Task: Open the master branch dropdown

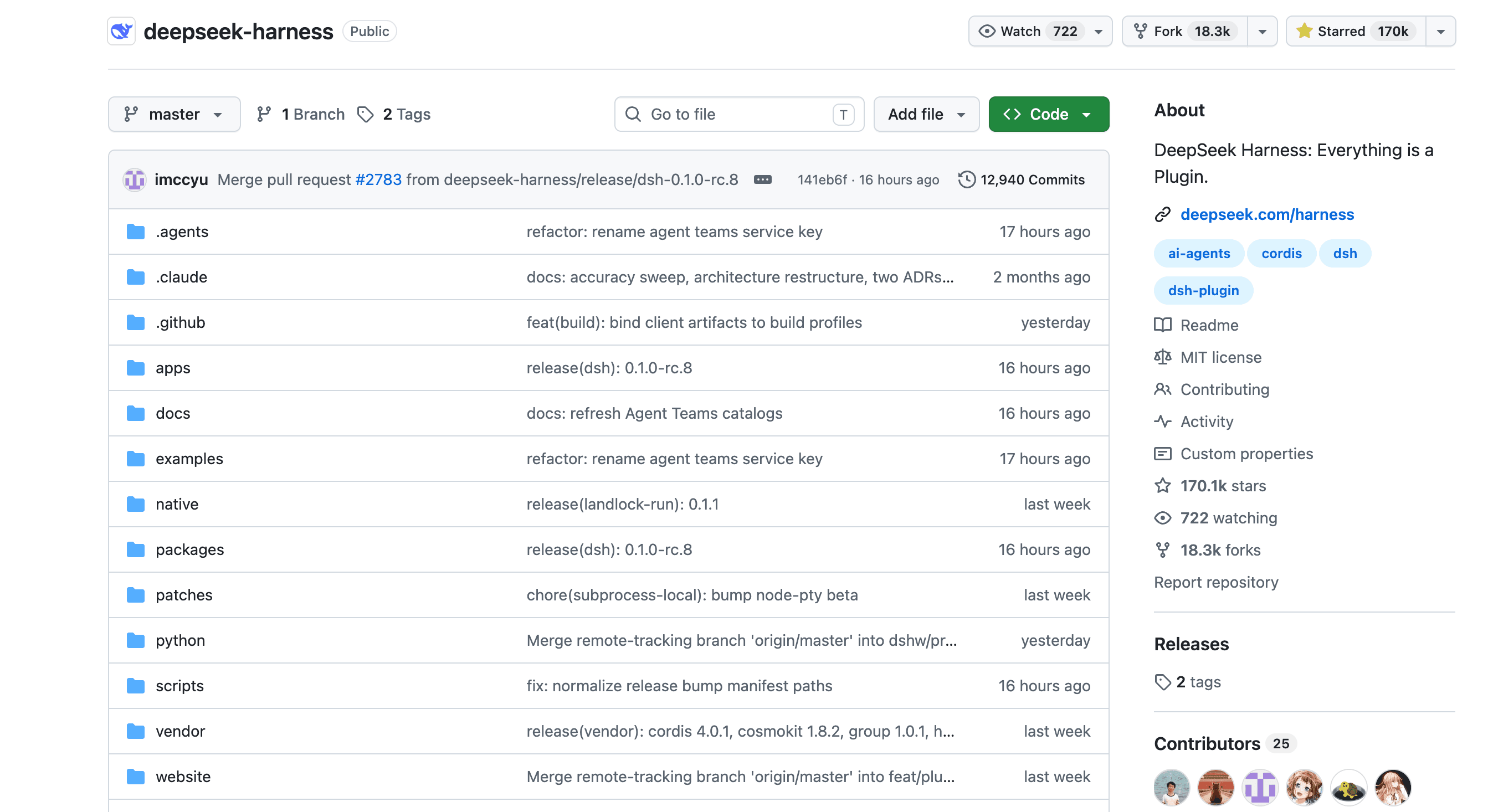Action: (174, 114)
